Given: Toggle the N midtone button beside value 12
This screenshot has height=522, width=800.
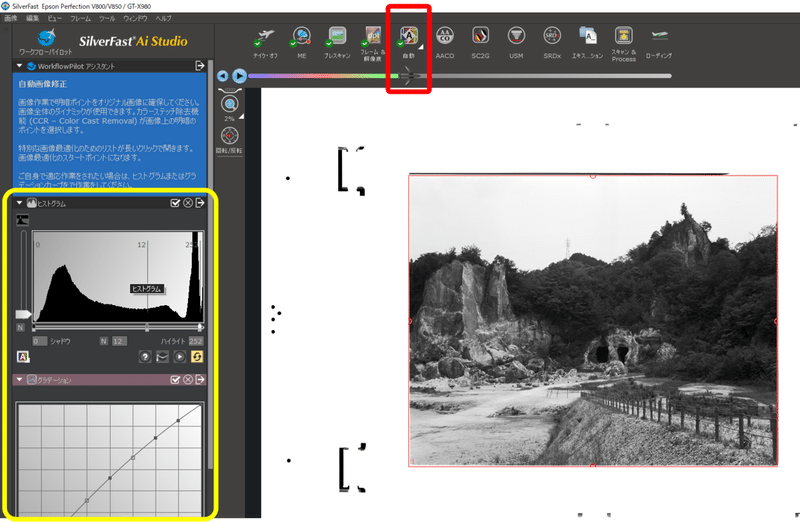Looking at the screenshot, I should pos(104,341).
